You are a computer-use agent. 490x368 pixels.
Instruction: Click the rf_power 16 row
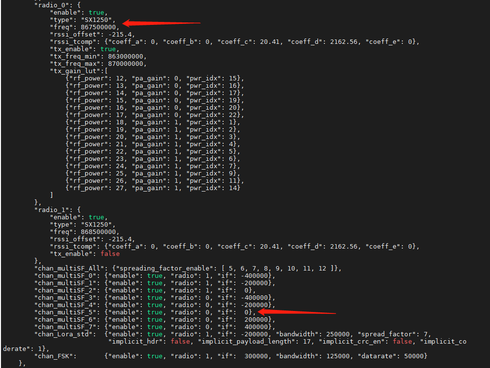tap(155, 108)
